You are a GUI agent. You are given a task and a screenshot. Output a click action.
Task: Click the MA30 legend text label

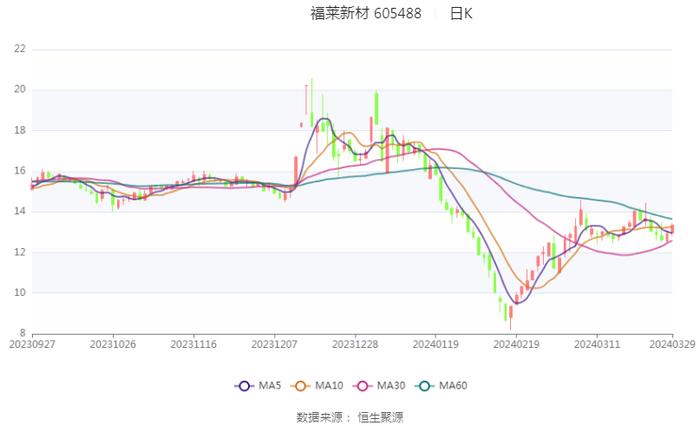coord(390,386)
